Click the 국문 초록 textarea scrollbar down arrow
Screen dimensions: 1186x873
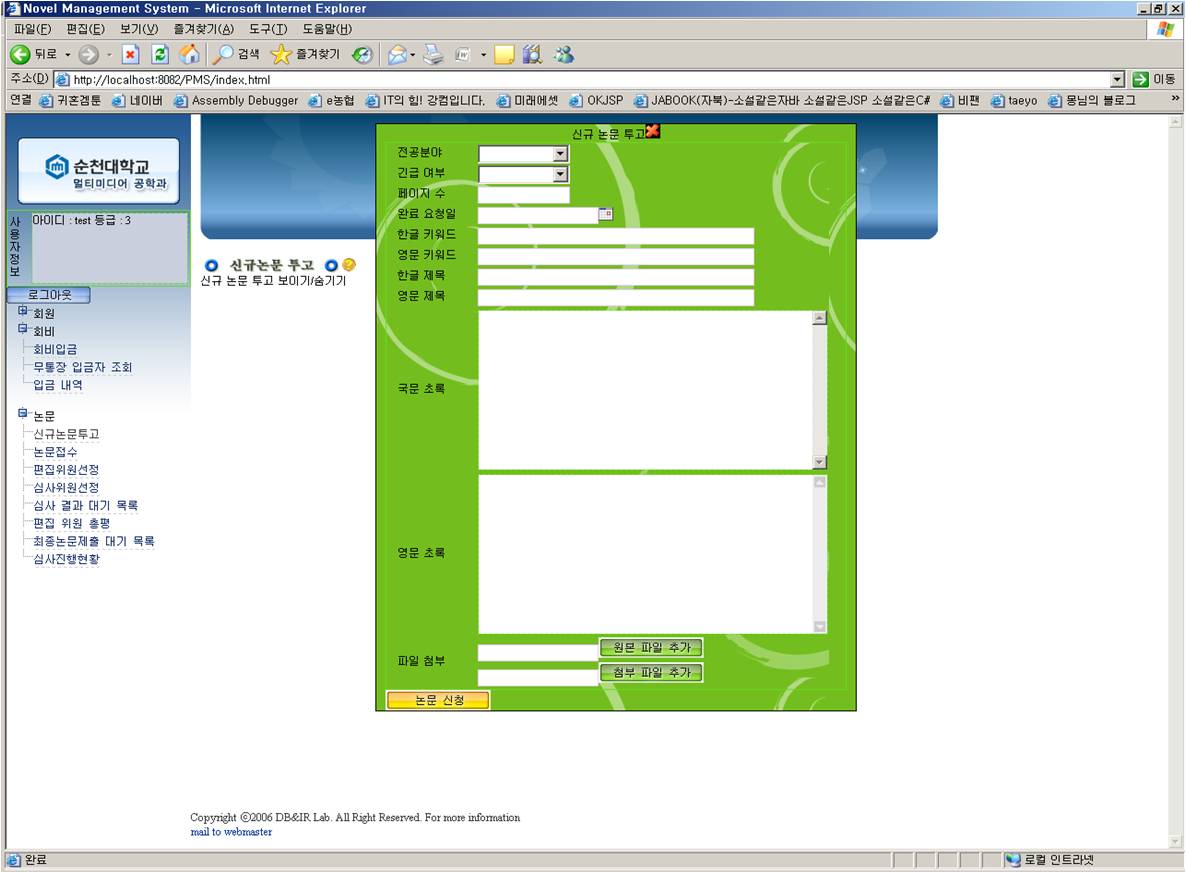click(x=818, y=462)
